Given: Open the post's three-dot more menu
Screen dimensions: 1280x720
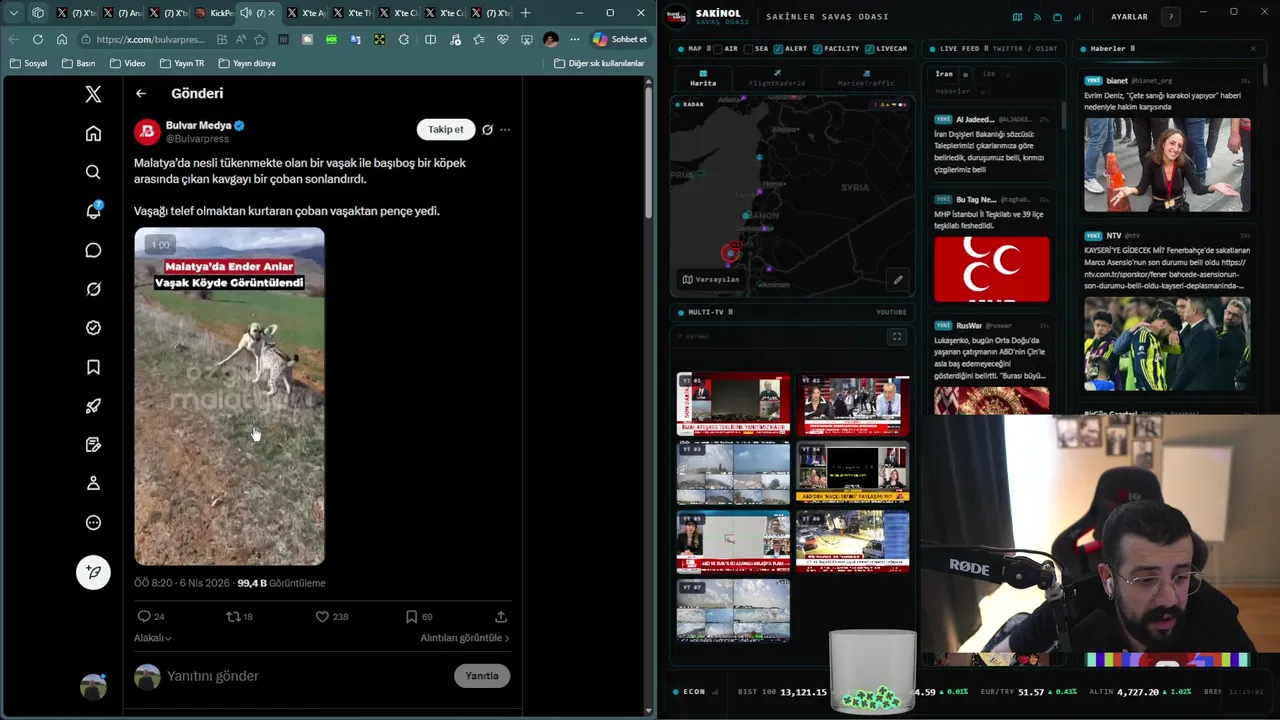Looking at the screenshot, I should [x=505, y=129].
